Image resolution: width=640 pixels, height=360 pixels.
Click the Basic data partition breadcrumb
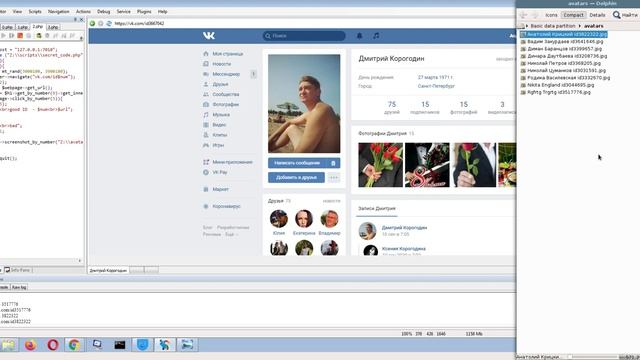coord(553,26)
